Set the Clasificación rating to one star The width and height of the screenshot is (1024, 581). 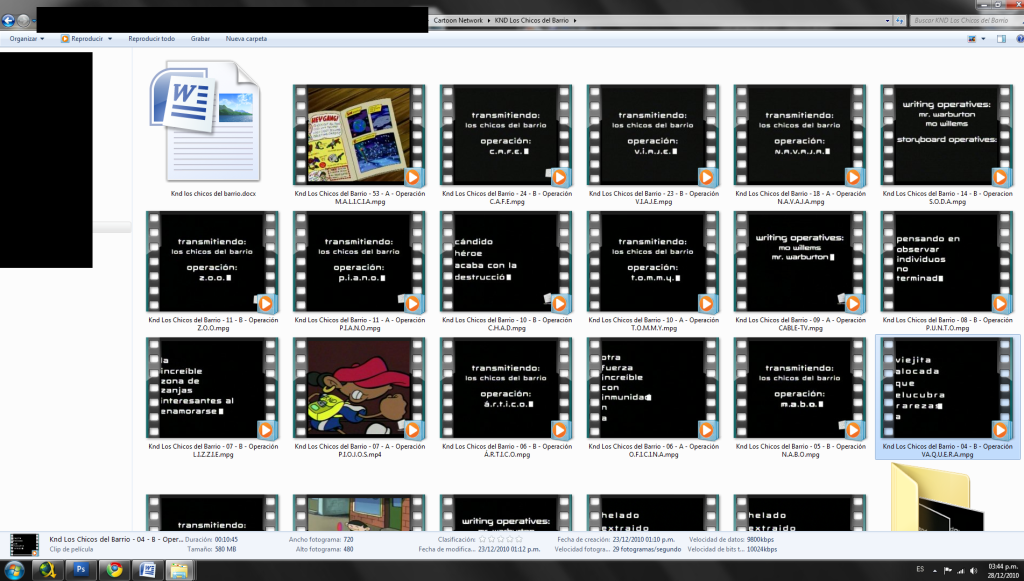click(x=483, y=540)
